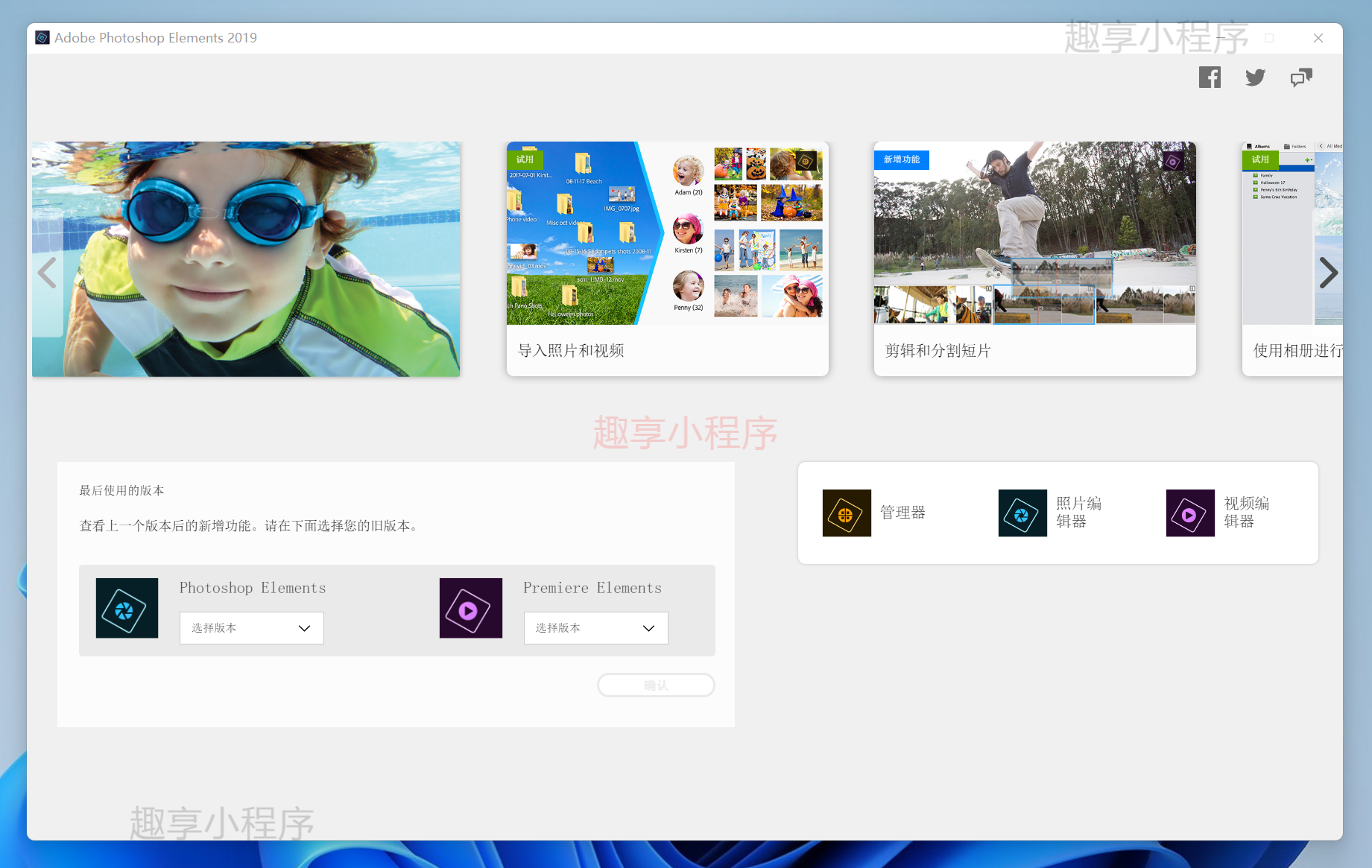Open the 使用相册进行 card at right edge
This screenshot has height=868, width=1372.
(1292, 259)
